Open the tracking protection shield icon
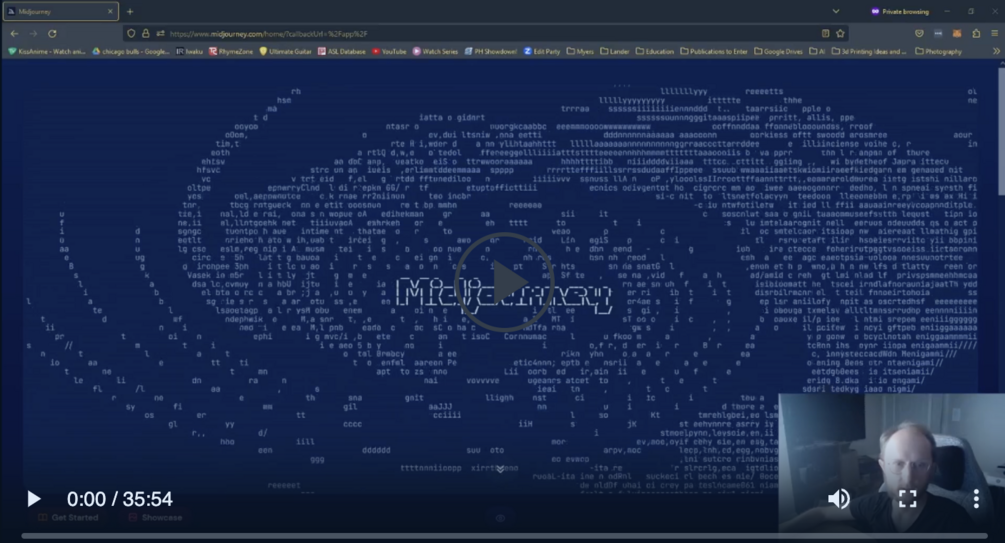Image resolution: width=1005 pixels, height=543 pixels. click(131, 33)
